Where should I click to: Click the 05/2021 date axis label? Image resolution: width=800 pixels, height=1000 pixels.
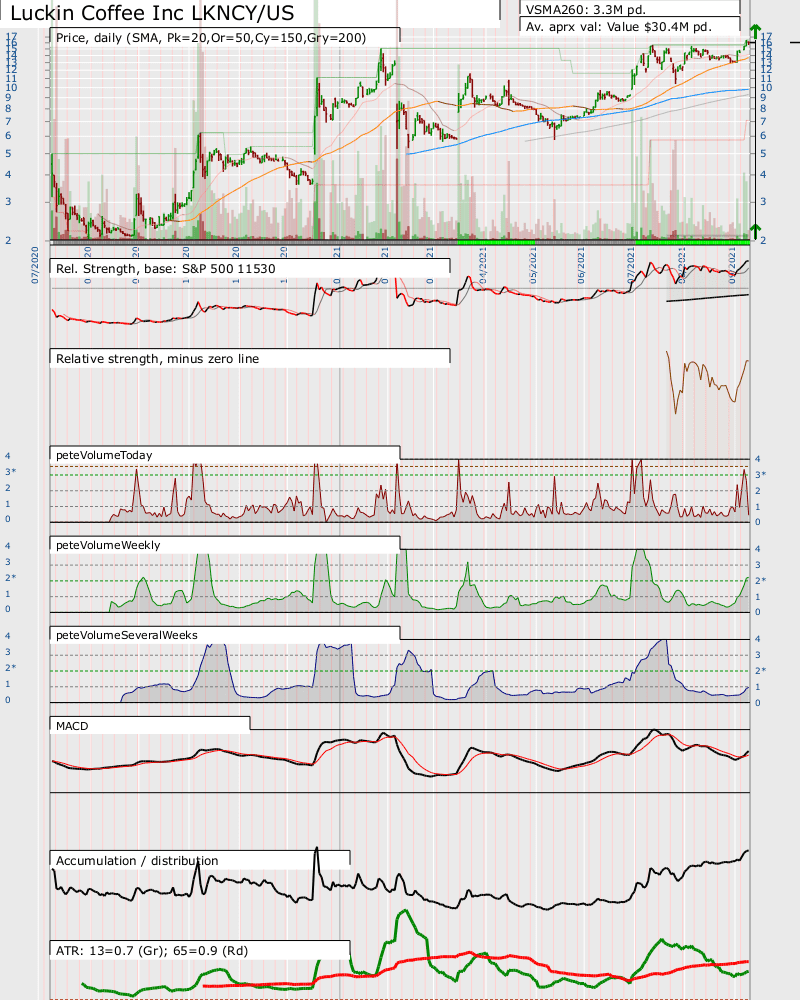pos(533,265)
